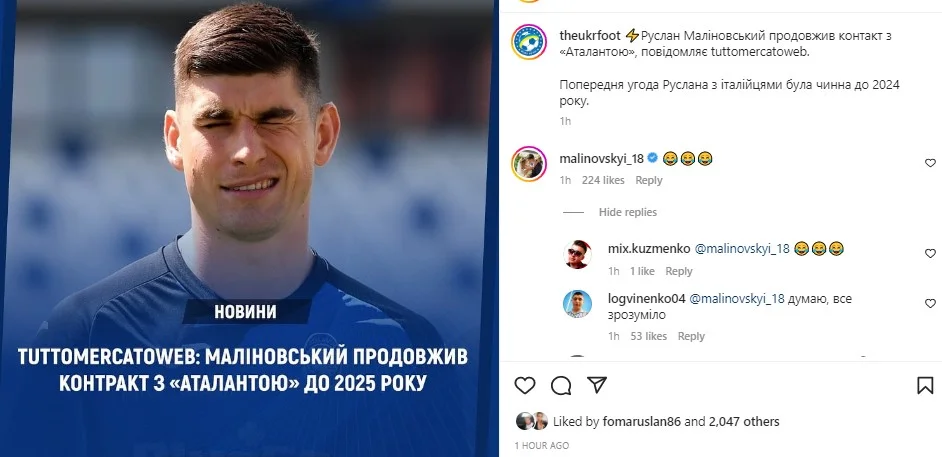The height and width of the screenshot is (457, 942).
Task: Open fomaruslan86 profile from likes line
Action: click(641, 422)
